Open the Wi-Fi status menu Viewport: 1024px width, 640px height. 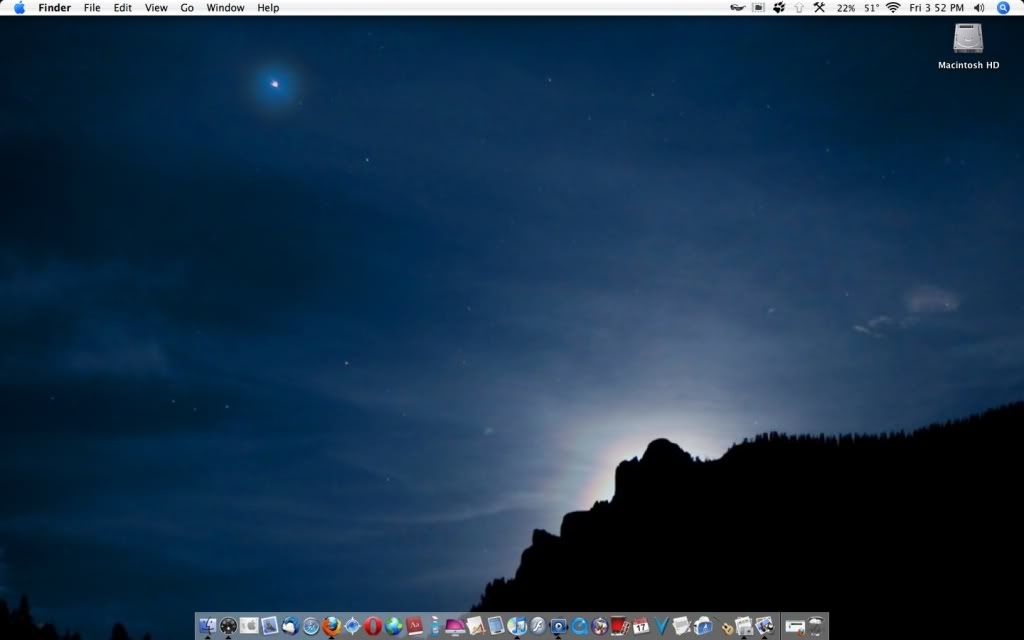point(893,8)
